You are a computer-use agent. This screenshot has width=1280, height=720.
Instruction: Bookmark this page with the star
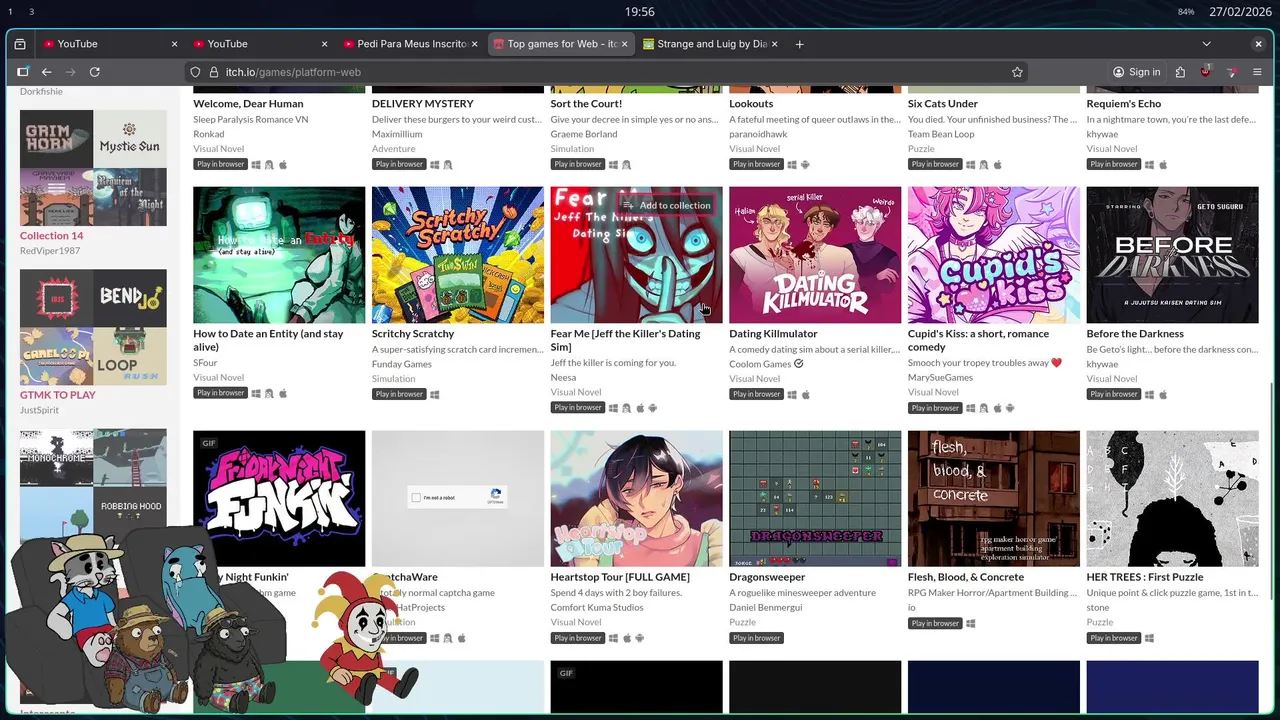[1017, 72]
